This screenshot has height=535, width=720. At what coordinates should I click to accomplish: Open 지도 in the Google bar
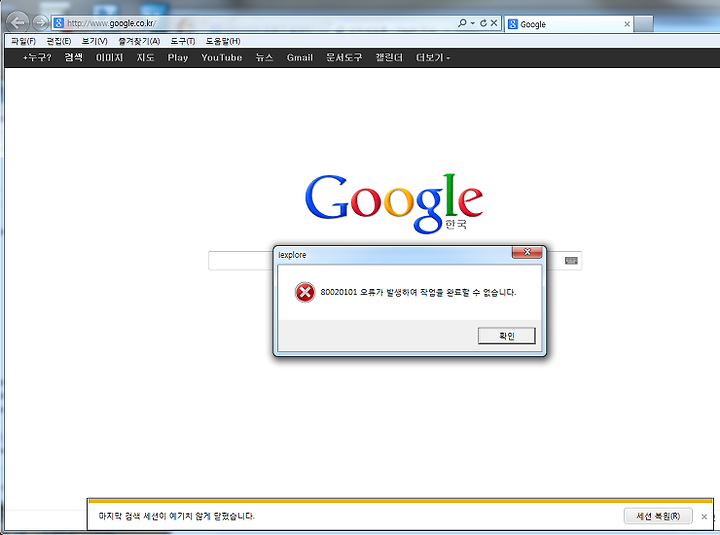tap(145, 57)
